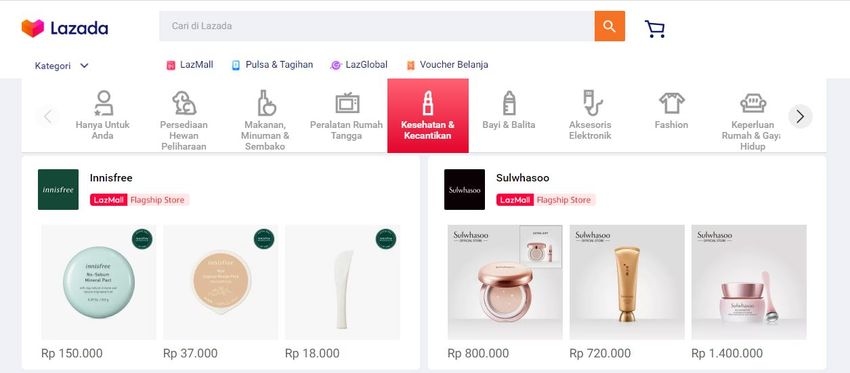
Task: Open Keperluan Rumah & Gaya Hidup tab
Action: click(x=753, y=121)
